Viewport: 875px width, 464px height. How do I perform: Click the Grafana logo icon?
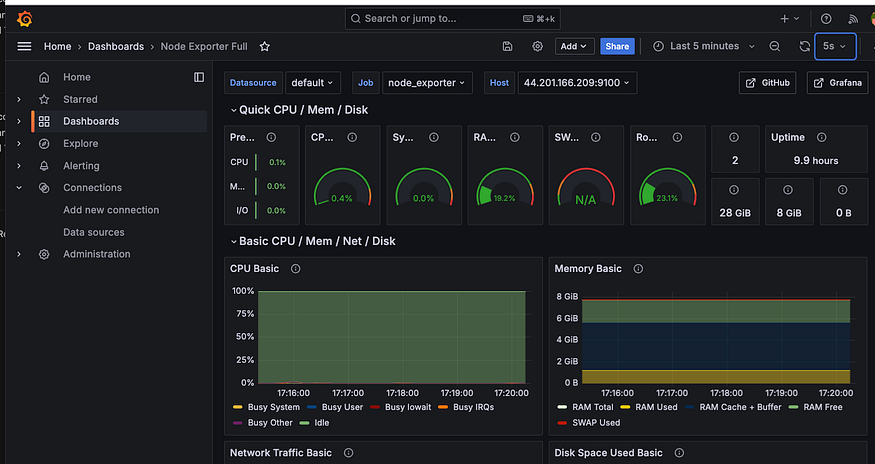[25, 19]
